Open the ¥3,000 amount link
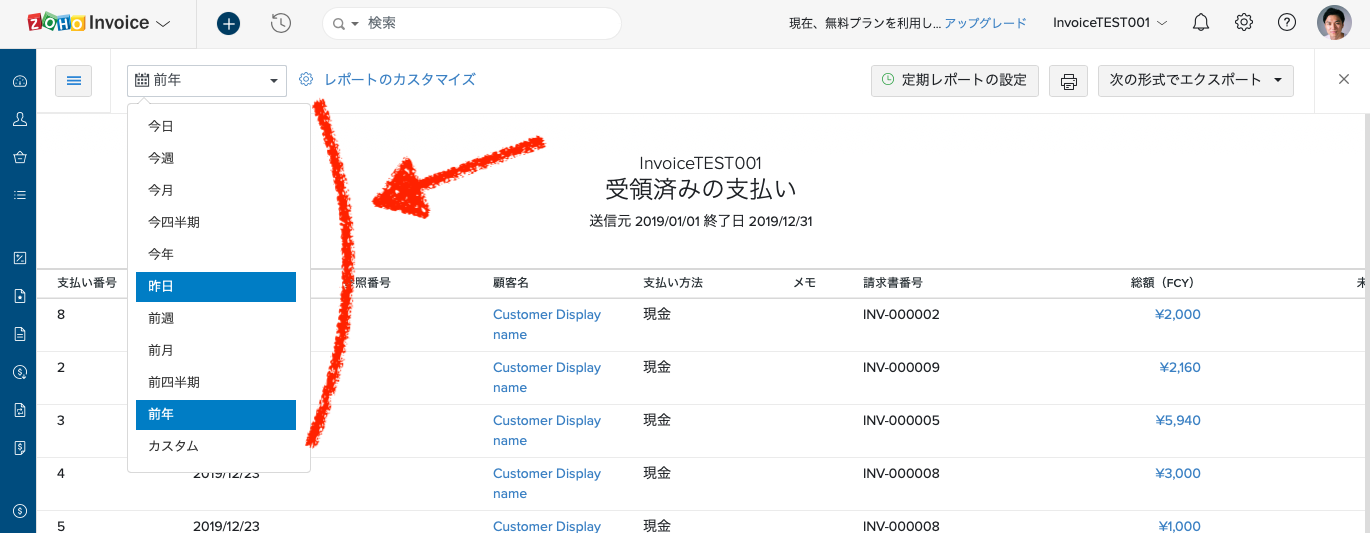This screenshot has height=533, width=1370. pos(1178,473)
